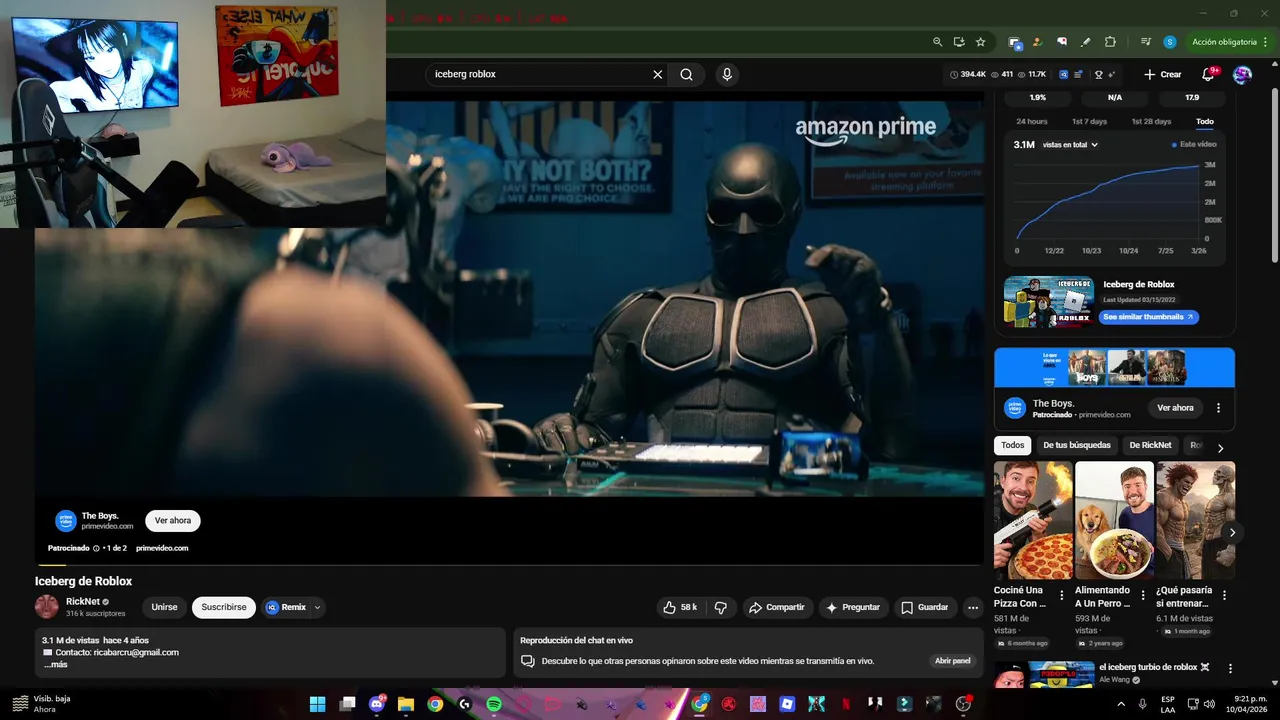
Task: Select the 24 hours stats tab
Action: pyautogui.click(x=1032, y=121)
